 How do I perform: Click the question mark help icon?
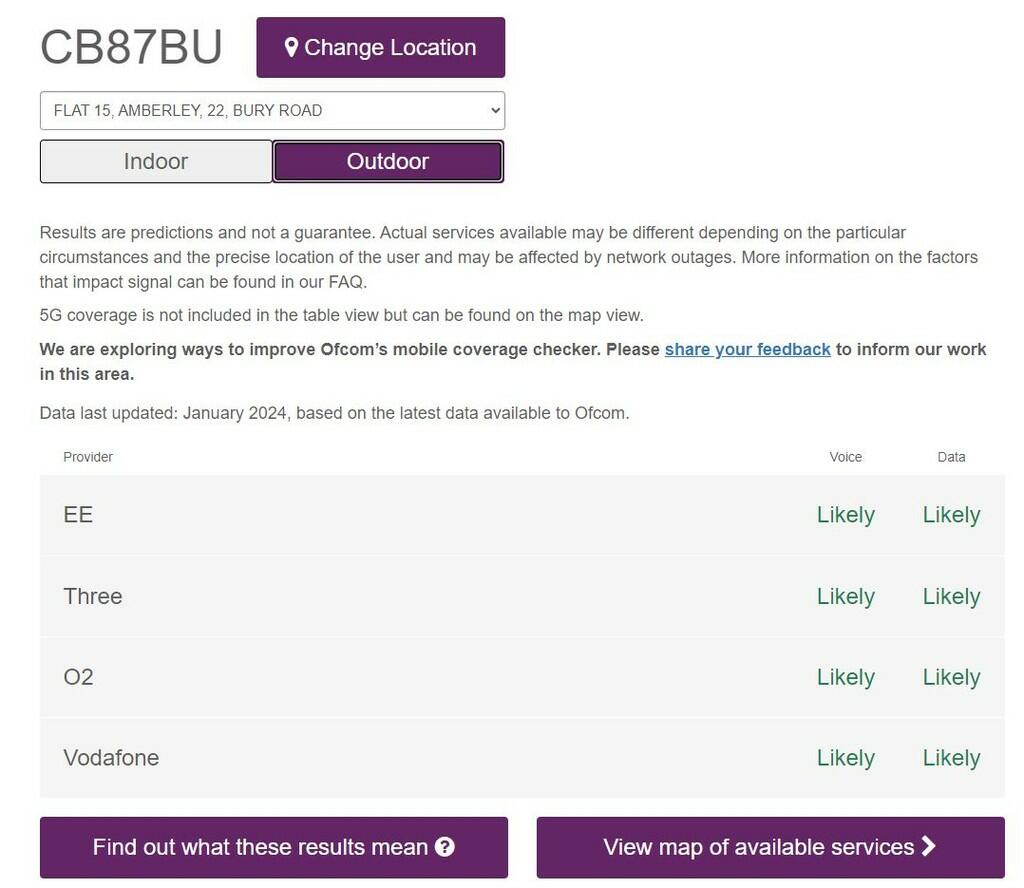(x=445, y=847)
